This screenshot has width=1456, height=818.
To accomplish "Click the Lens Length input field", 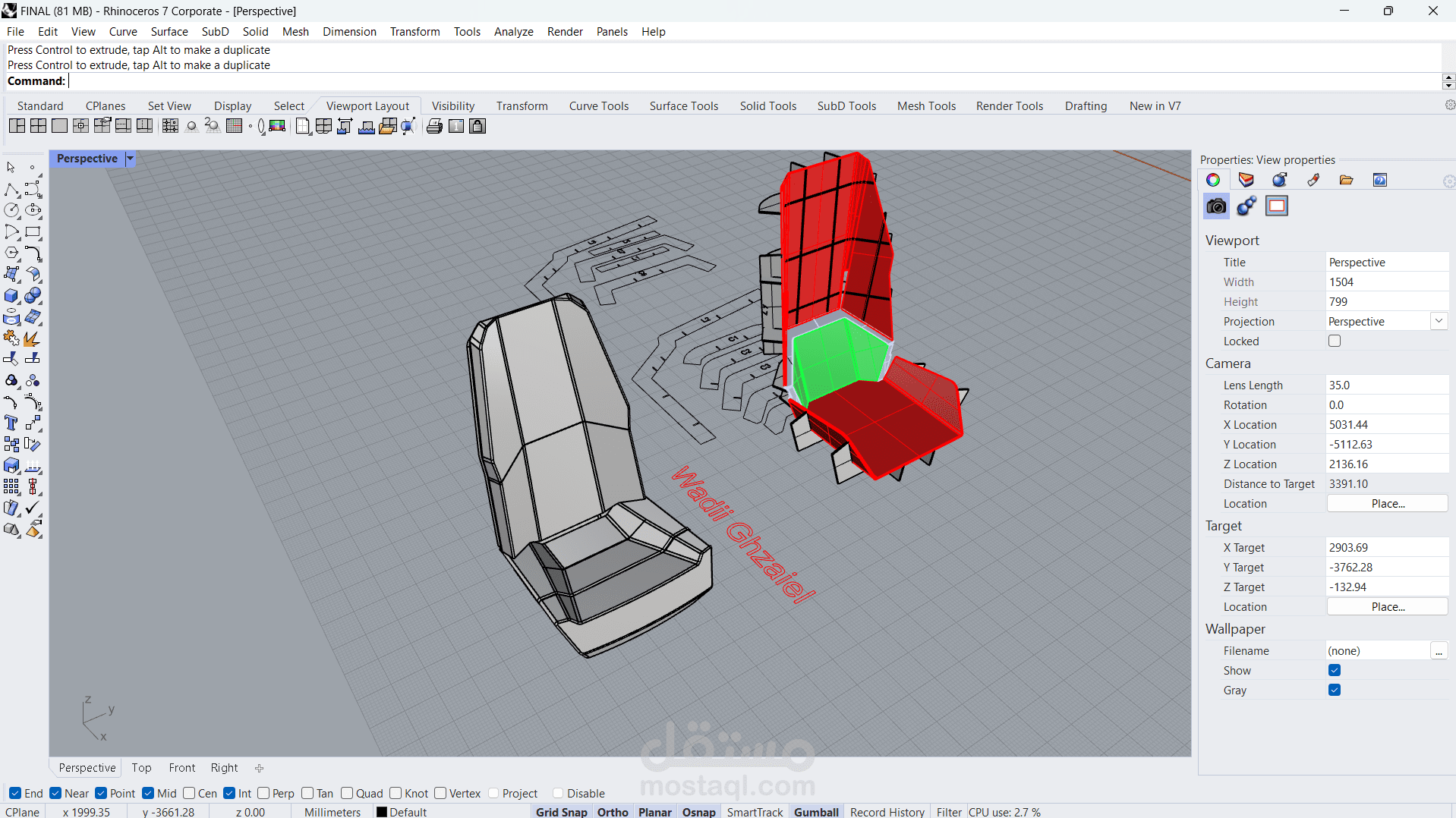I will [x=1387, y=385].
